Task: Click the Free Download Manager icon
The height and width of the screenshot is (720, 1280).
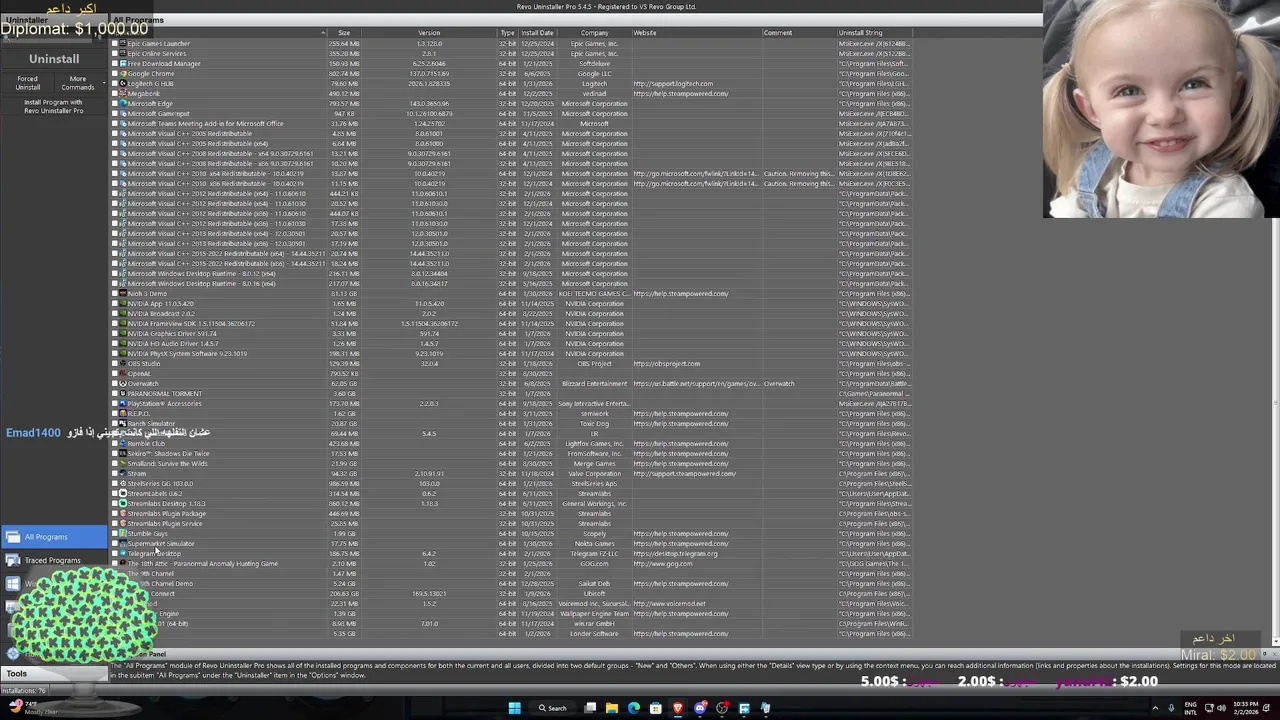Action: pyautogui.click(x=123, y=64)
